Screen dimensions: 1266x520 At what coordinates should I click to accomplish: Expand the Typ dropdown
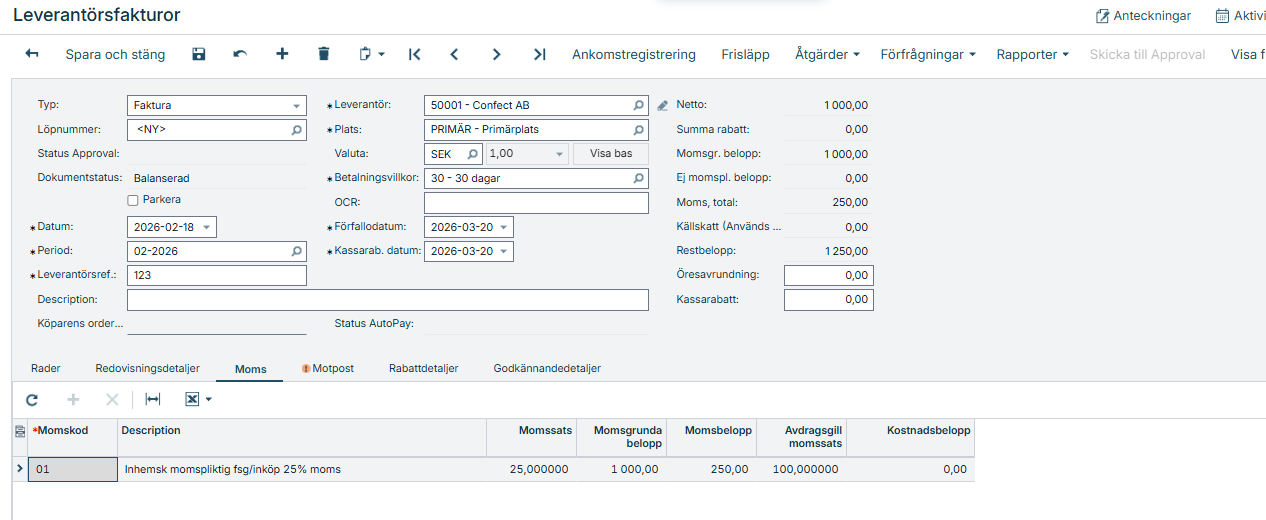tap(297, 105)
